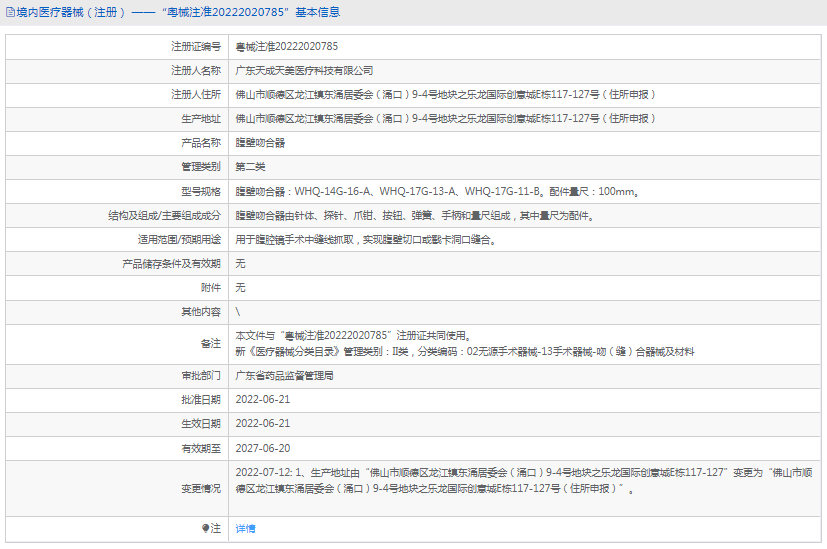Image resolution: width=827 pixels, height=549 pixels.
Task: Select 无 value in 附件 row
Action: click(x=240, y=287)
